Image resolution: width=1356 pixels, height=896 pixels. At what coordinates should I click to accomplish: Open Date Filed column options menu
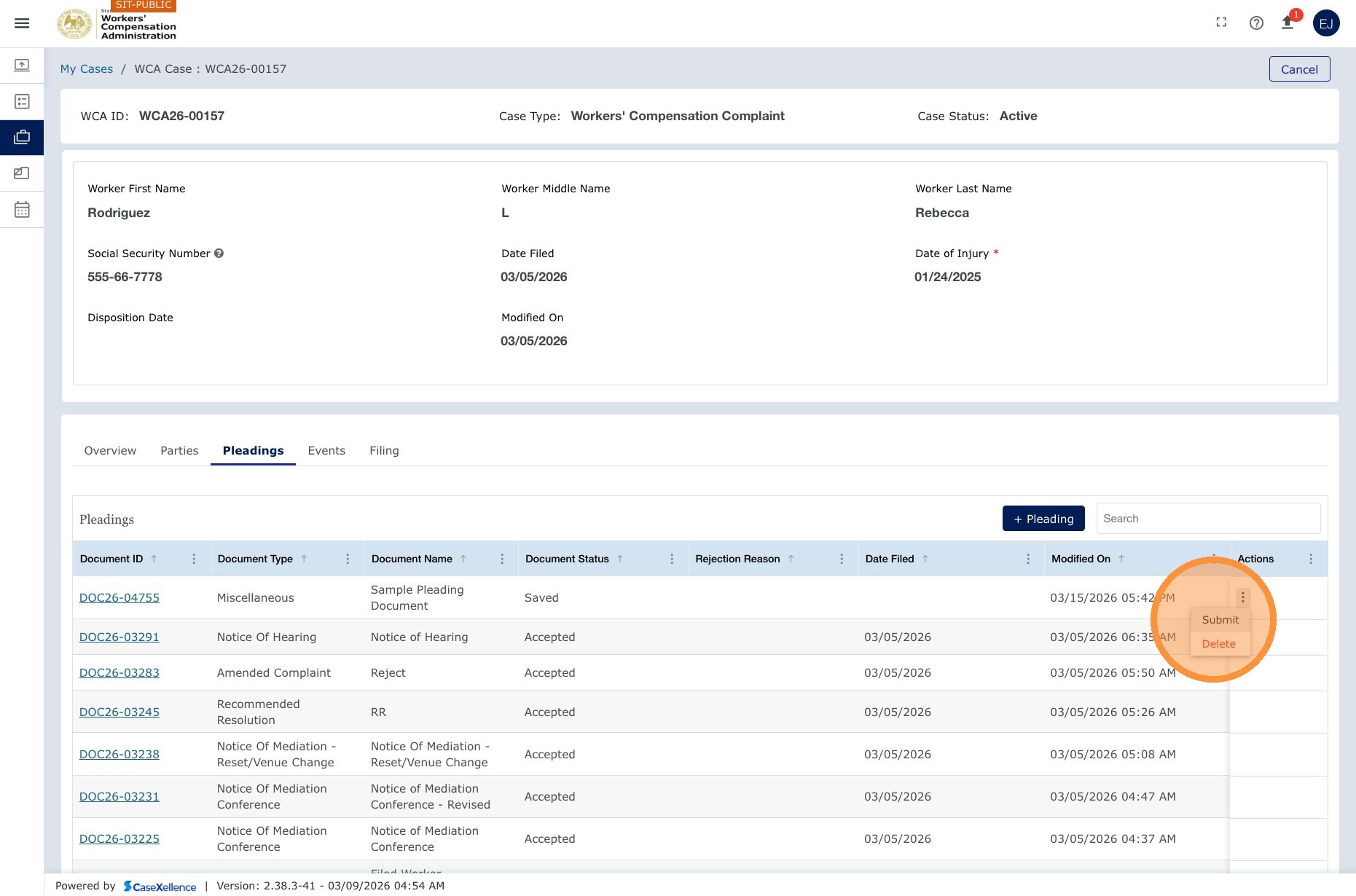[1028, 559]
